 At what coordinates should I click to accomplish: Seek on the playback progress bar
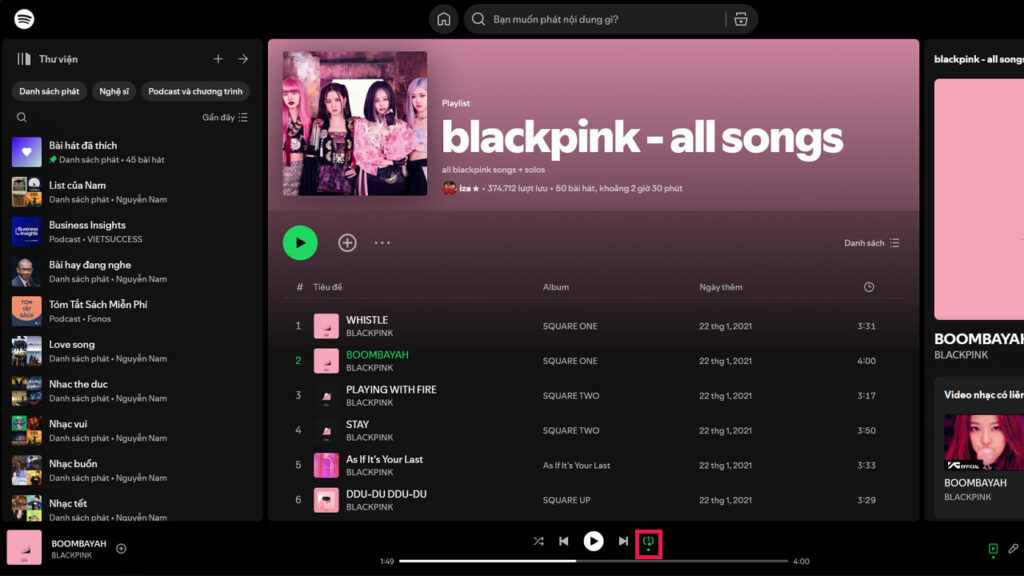tap(594, 561)
